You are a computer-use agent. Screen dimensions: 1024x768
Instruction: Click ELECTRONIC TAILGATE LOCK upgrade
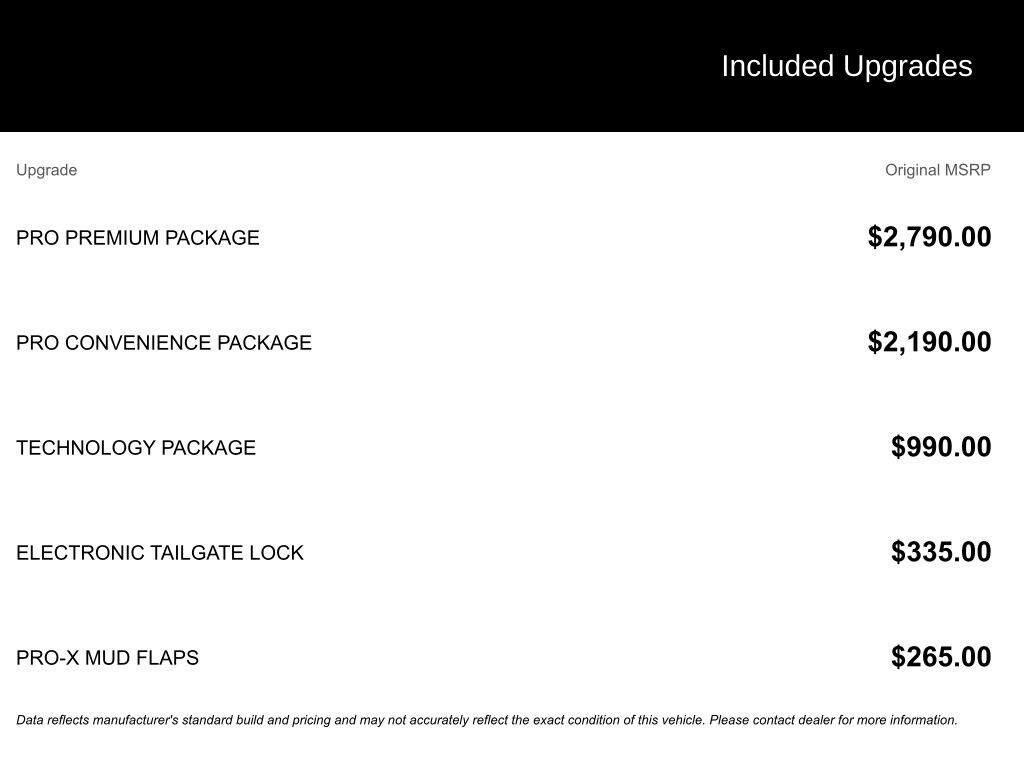point(159,553)
